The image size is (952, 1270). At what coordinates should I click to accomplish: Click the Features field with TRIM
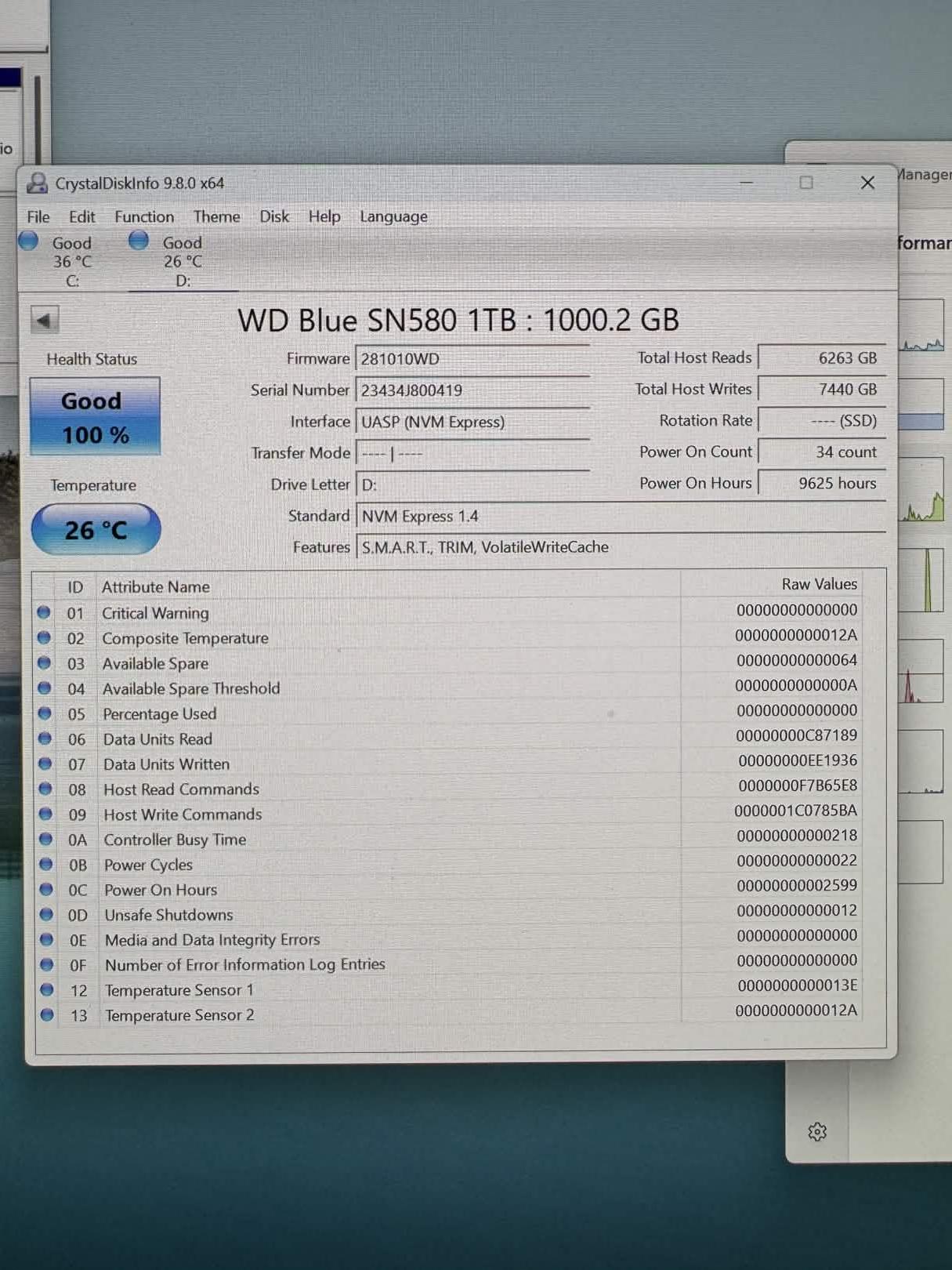click(x=621, y=547)
